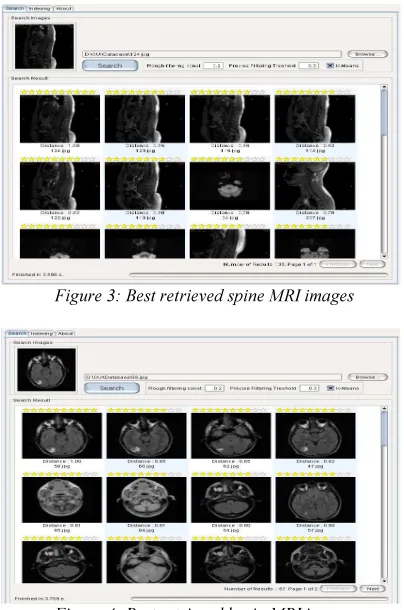Click scroll-down arrow in spine results list

(384, 256)
